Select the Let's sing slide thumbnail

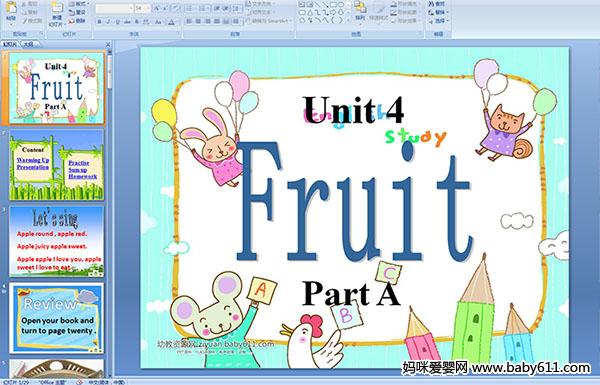[57, 241]
